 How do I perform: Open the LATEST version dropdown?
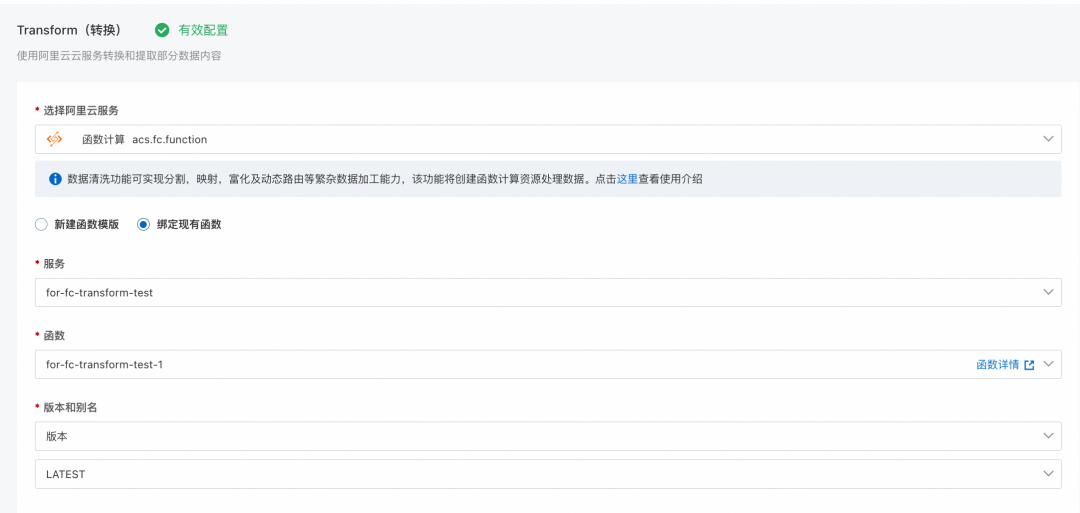[x=548, y=474]
